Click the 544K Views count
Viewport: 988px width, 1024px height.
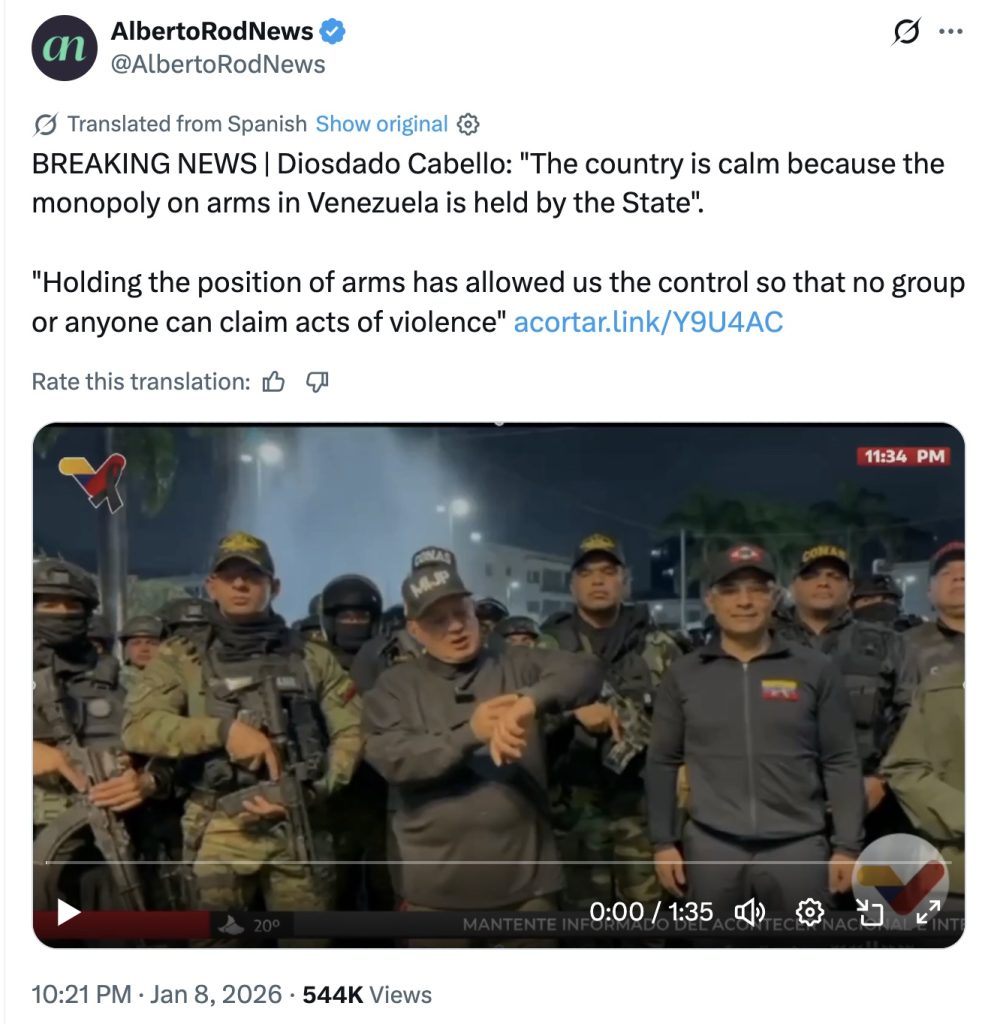tap(367, 994)
